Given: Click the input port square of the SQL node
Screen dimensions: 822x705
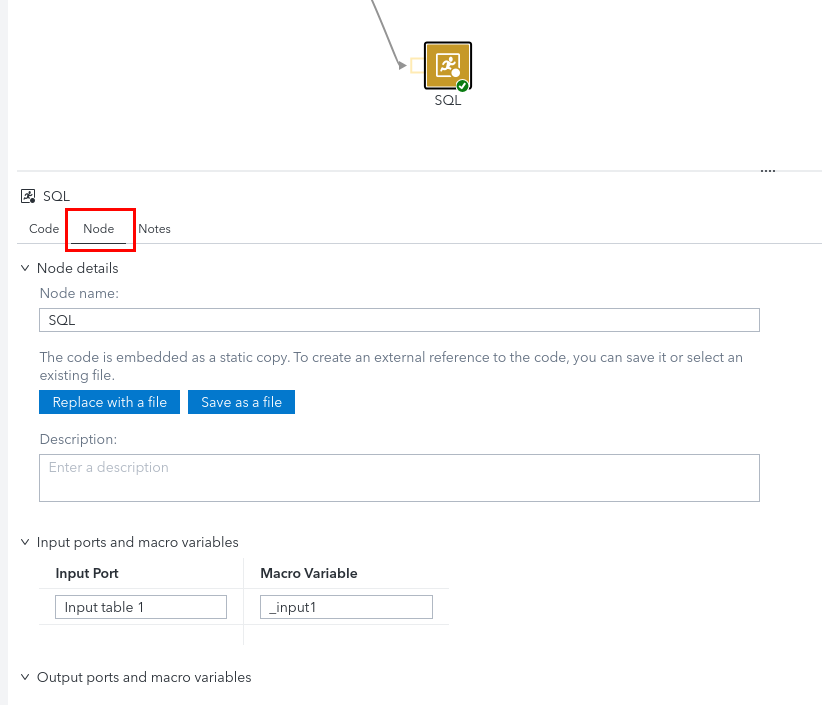Looking at the screenshot, I should pyautogui.click(x=416, y=66).
